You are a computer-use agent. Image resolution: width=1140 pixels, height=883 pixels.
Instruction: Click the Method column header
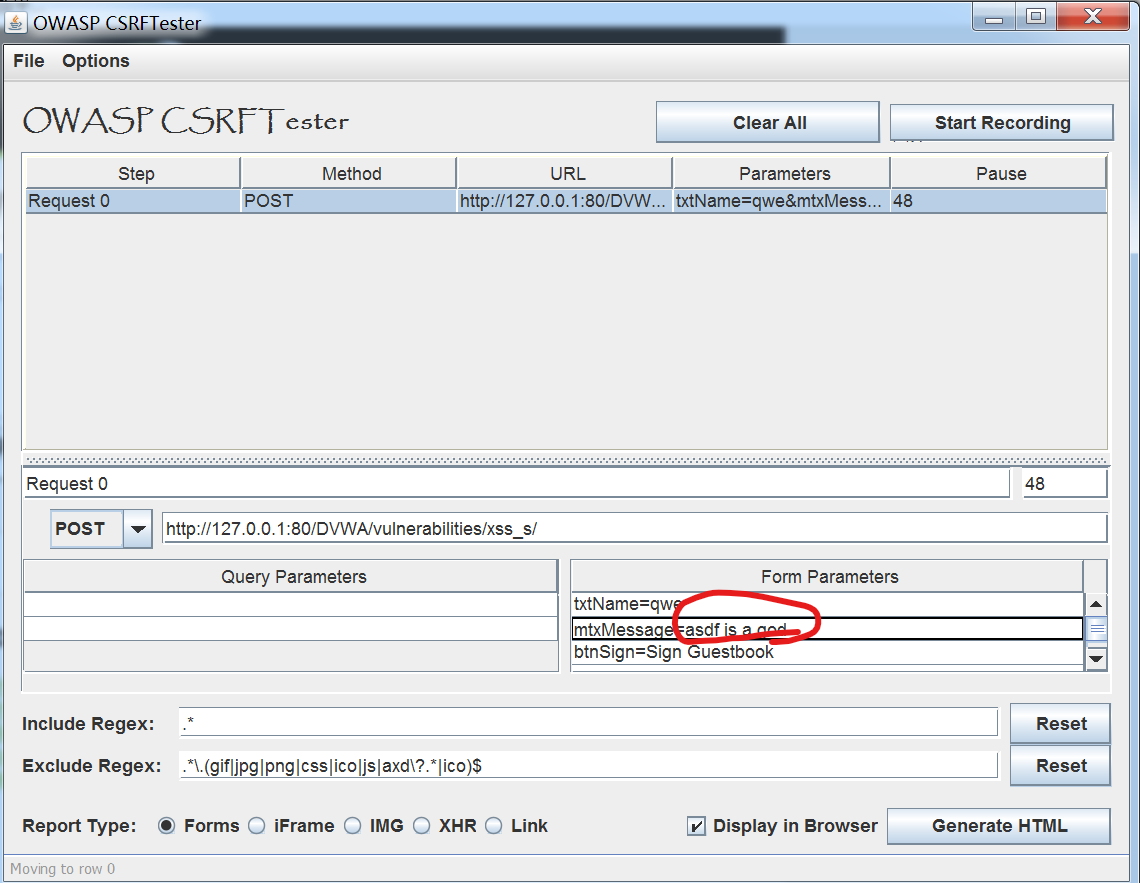(350, 174)
